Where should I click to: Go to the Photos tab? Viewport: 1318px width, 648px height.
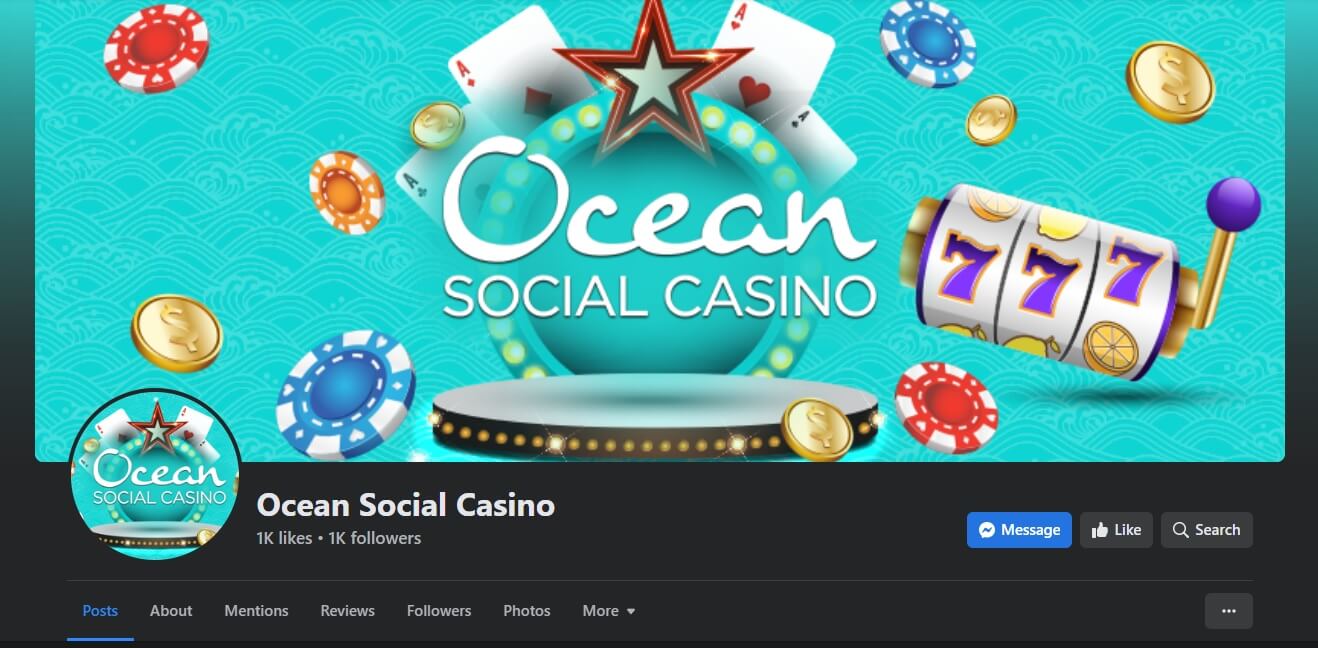[x=527, y=611]
